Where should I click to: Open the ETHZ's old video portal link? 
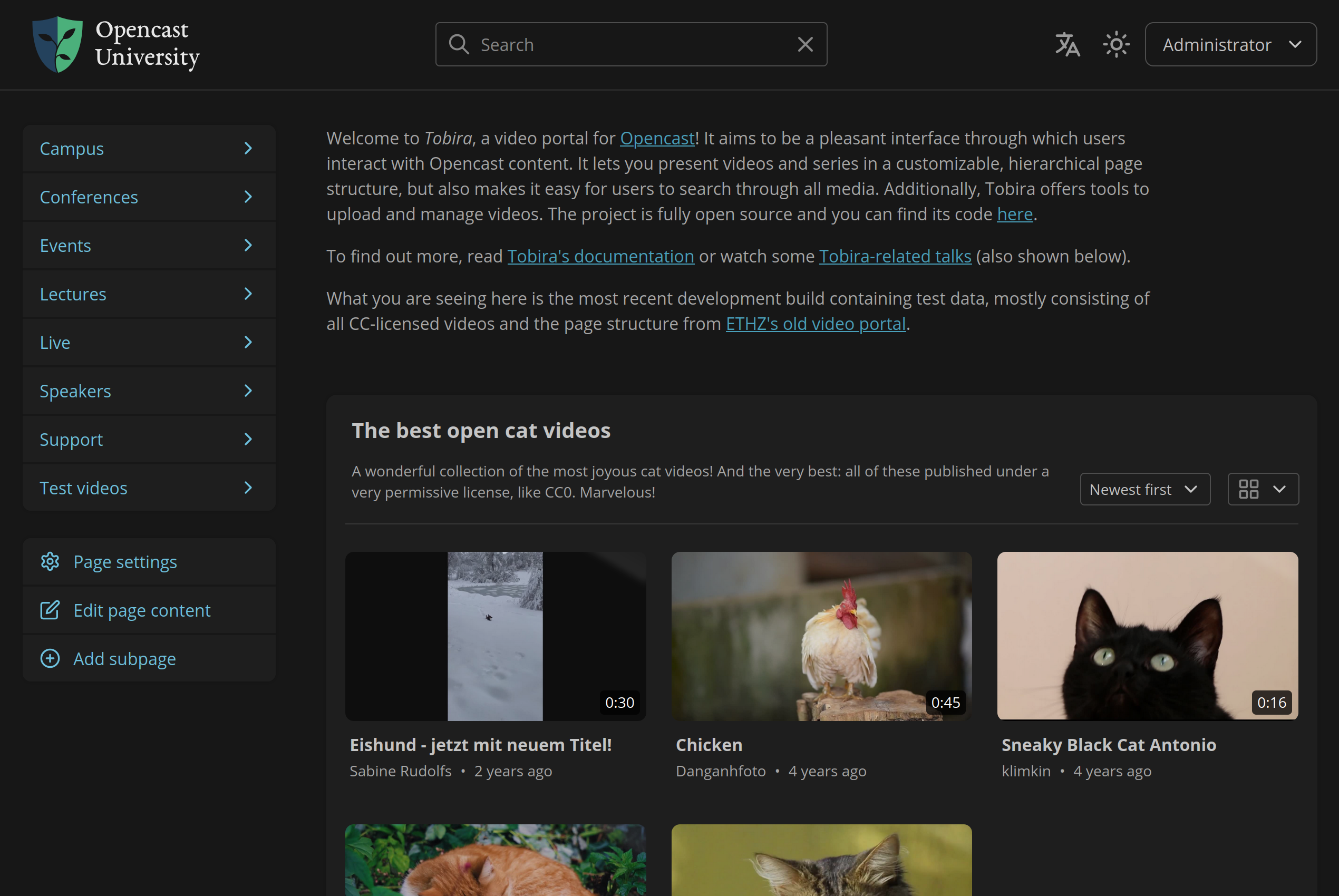click(x=816, y=324)
